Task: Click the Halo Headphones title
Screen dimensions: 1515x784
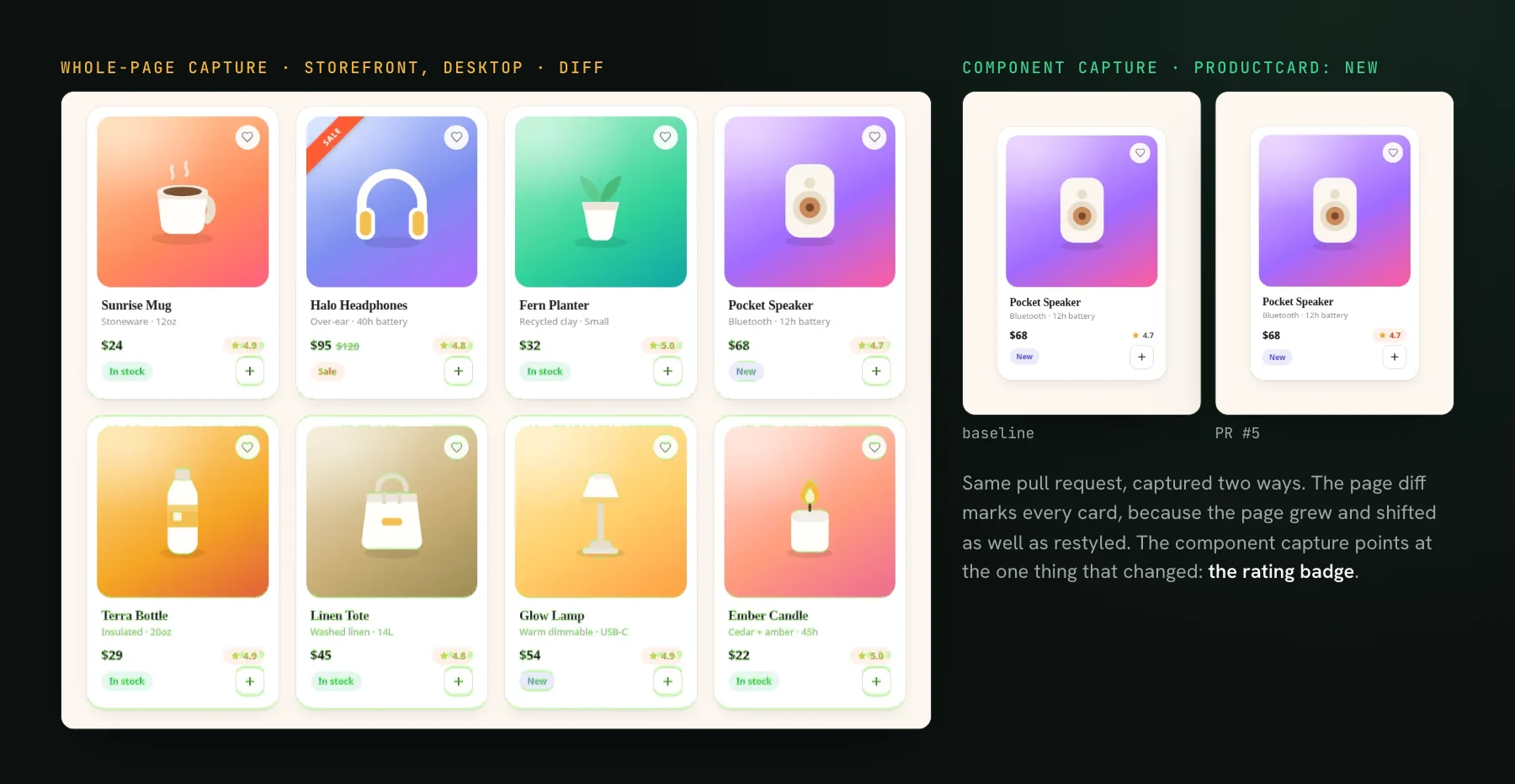Action: 359,305
